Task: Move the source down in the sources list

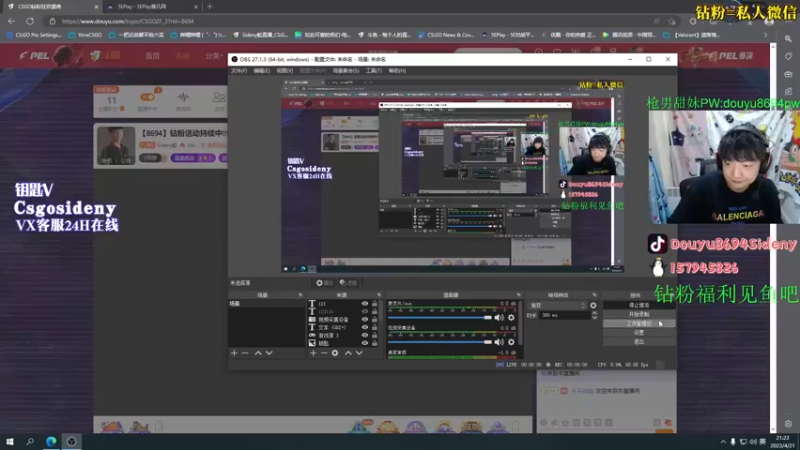Action: 359,353
